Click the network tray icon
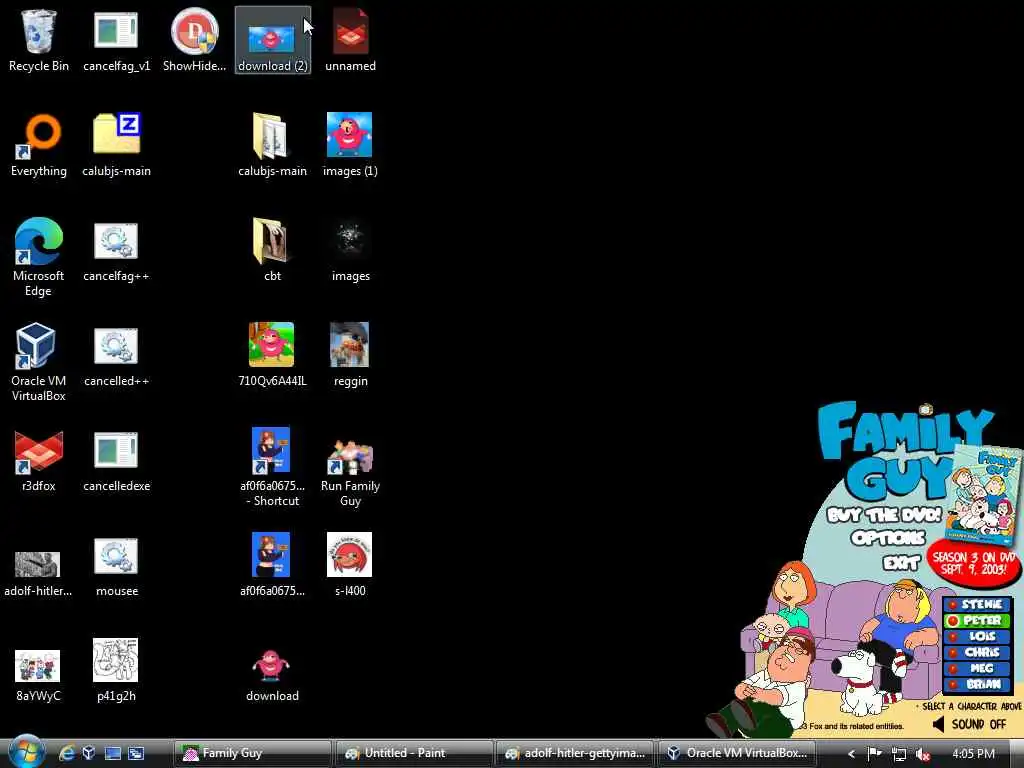Viewport: 1024px width, 768px height. (x=899, y=754)
